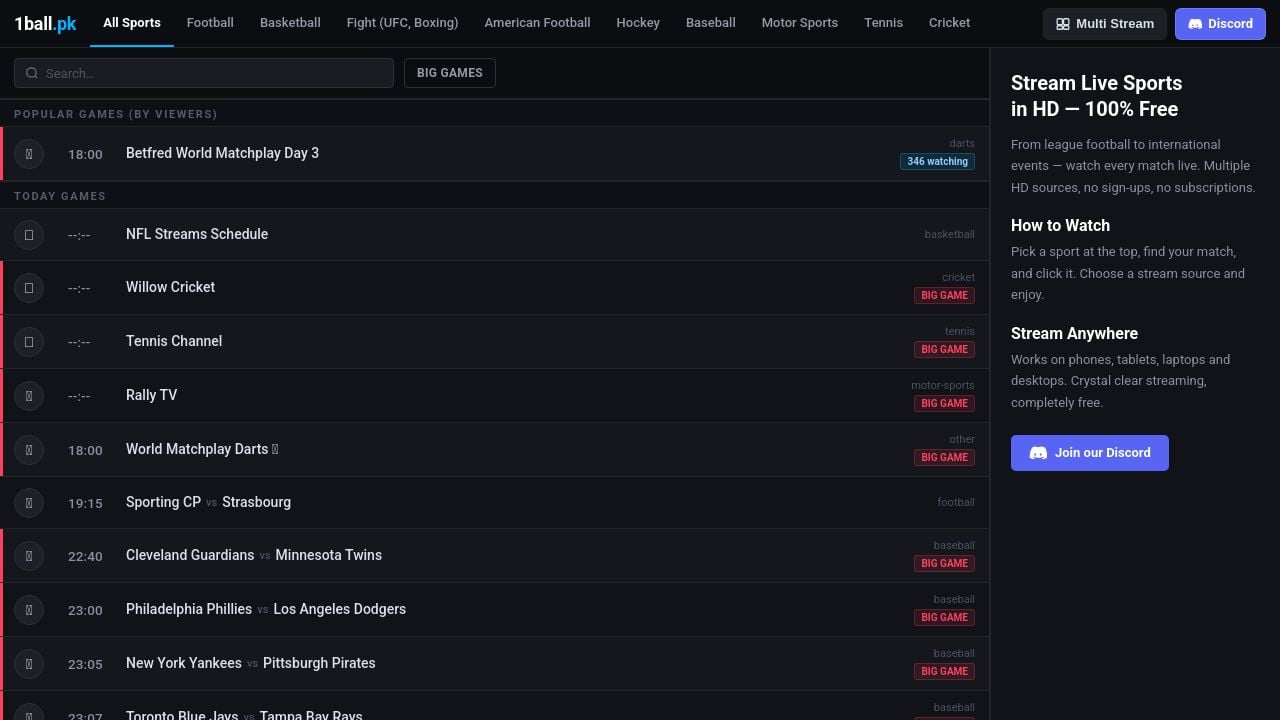1280x720 pixels.
Task: Click the sport icon for Sporting CP match
Action: (x=29, y=503)
